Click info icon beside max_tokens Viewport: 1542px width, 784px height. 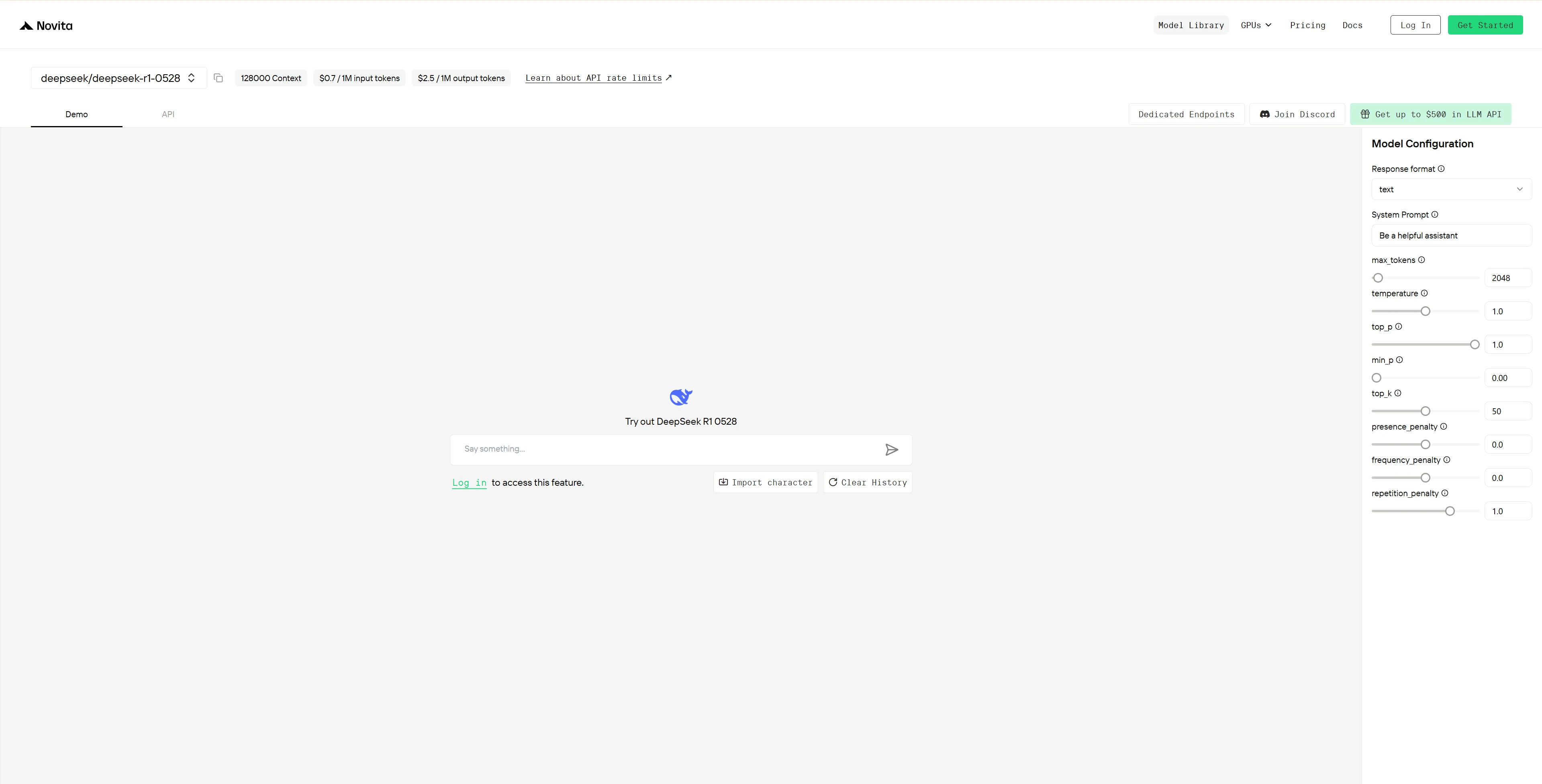[1421, 260]
